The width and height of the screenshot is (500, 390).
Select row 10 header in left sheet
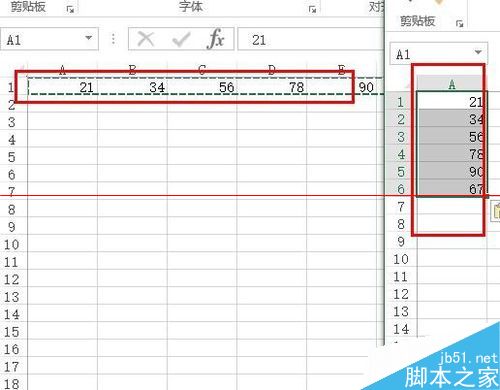(x=13, y=244)
